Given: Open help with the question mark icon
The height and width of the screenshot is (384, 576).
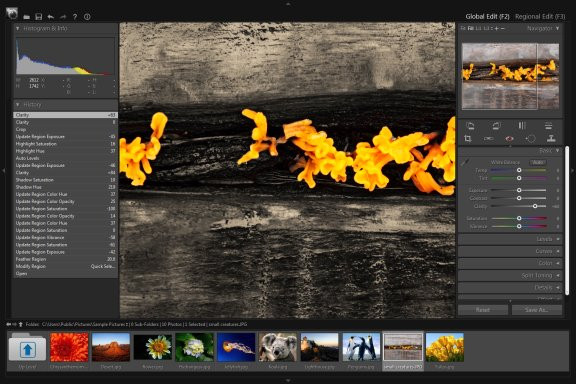Looking at the screenshot, I should [x=75, y=17].
